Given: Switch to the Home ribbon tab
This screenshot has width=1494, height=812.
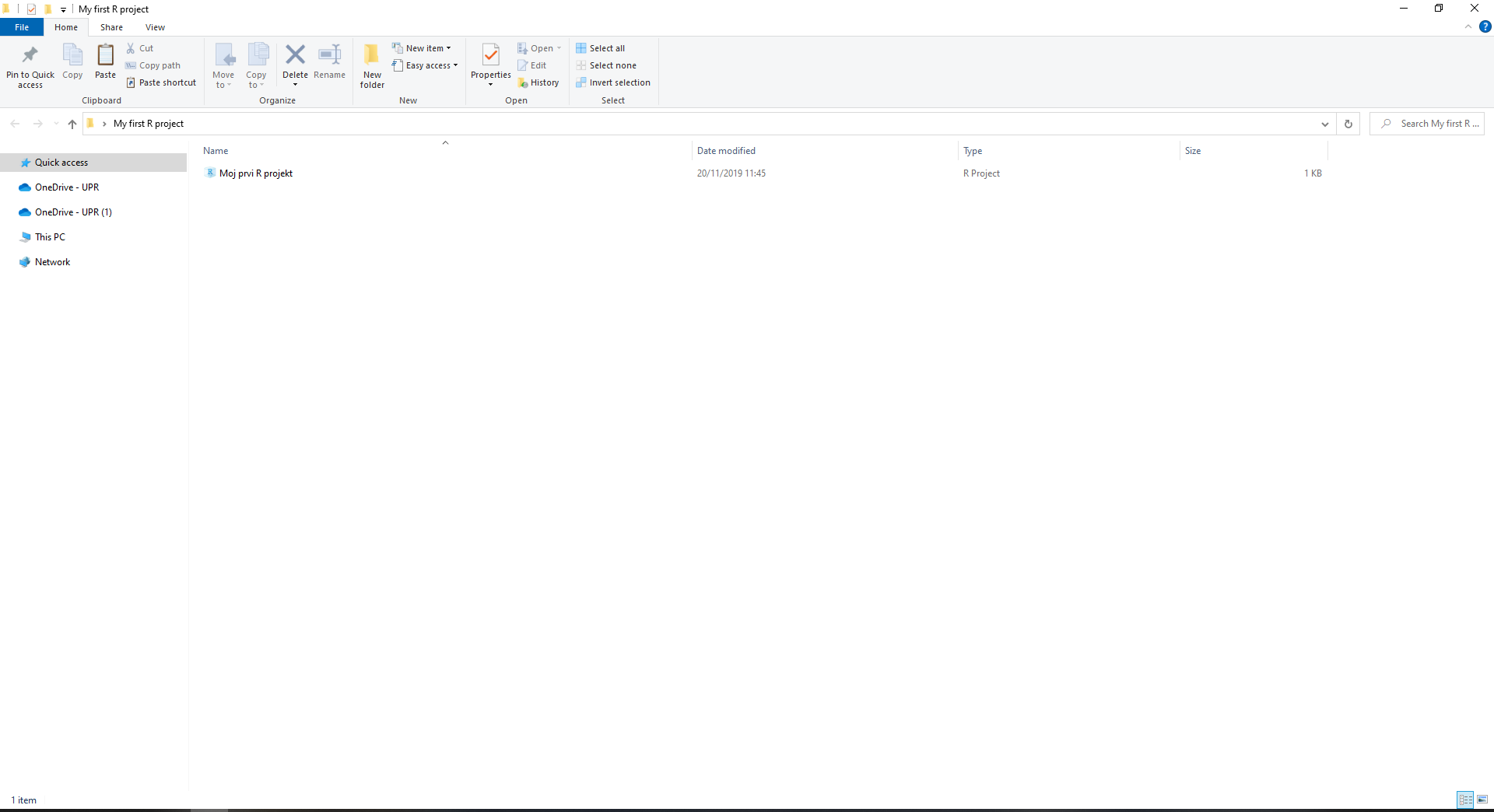Looking at the screenshot, I should (x=66, y=27).
